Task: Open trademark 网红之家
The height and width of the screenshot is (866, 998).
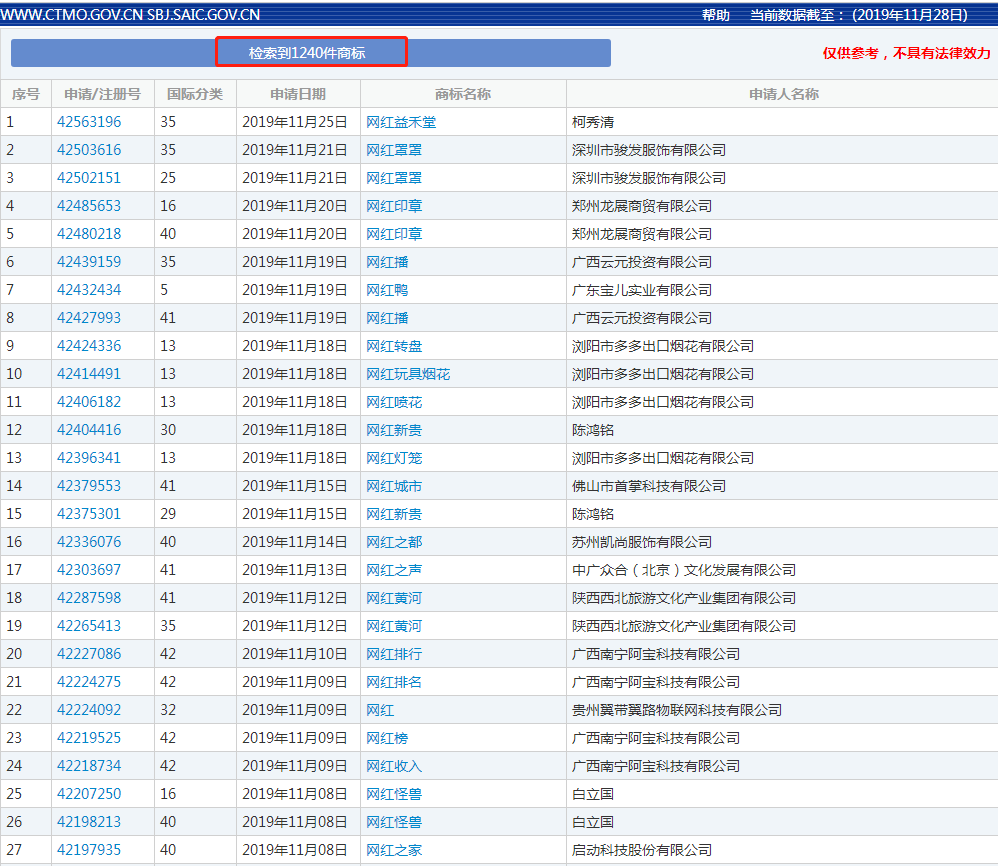Action: (x=394, y=849)
